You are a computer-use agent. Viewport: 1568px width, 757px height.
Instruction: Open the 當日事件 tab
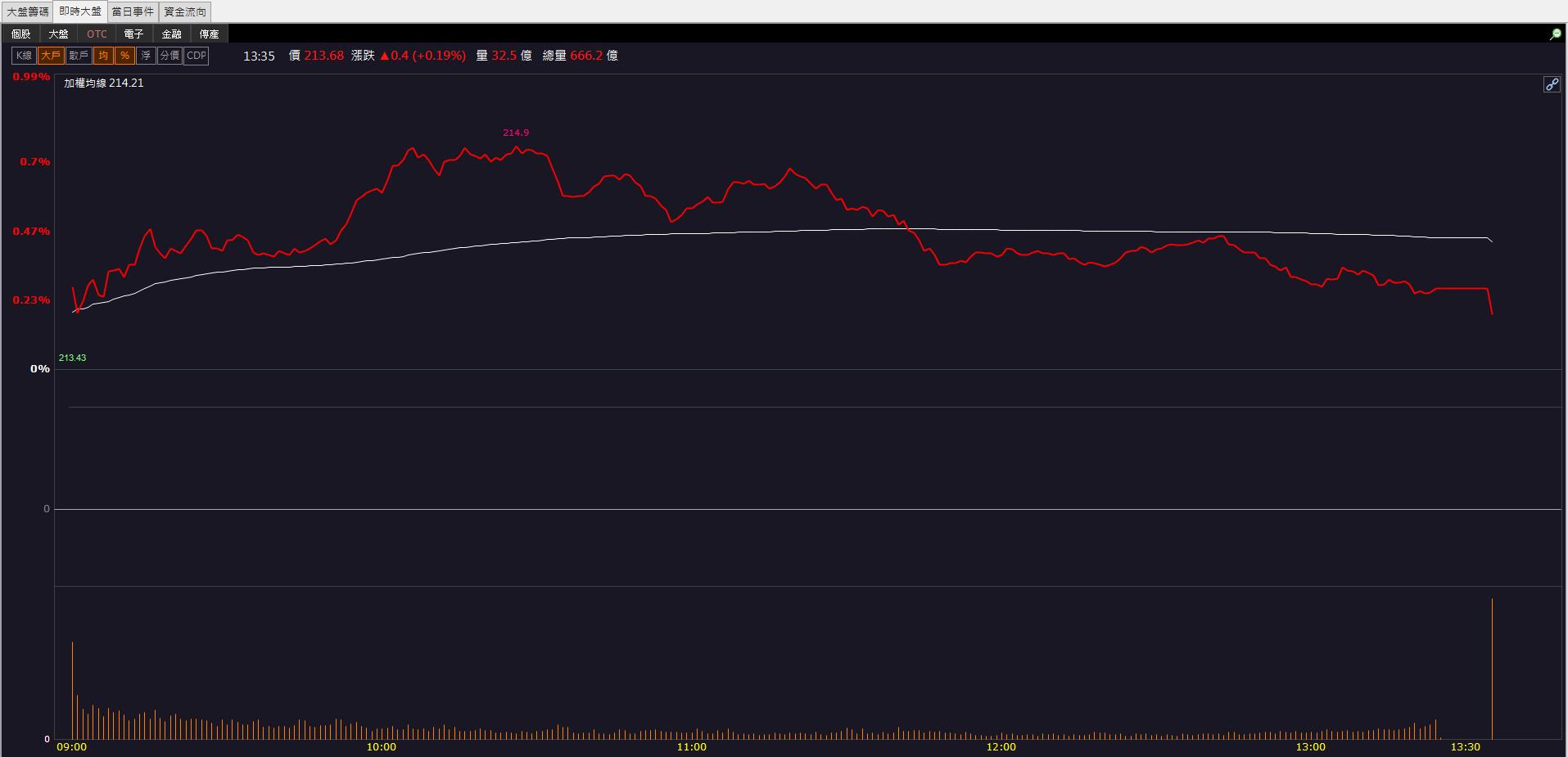(x=133, y=11)
